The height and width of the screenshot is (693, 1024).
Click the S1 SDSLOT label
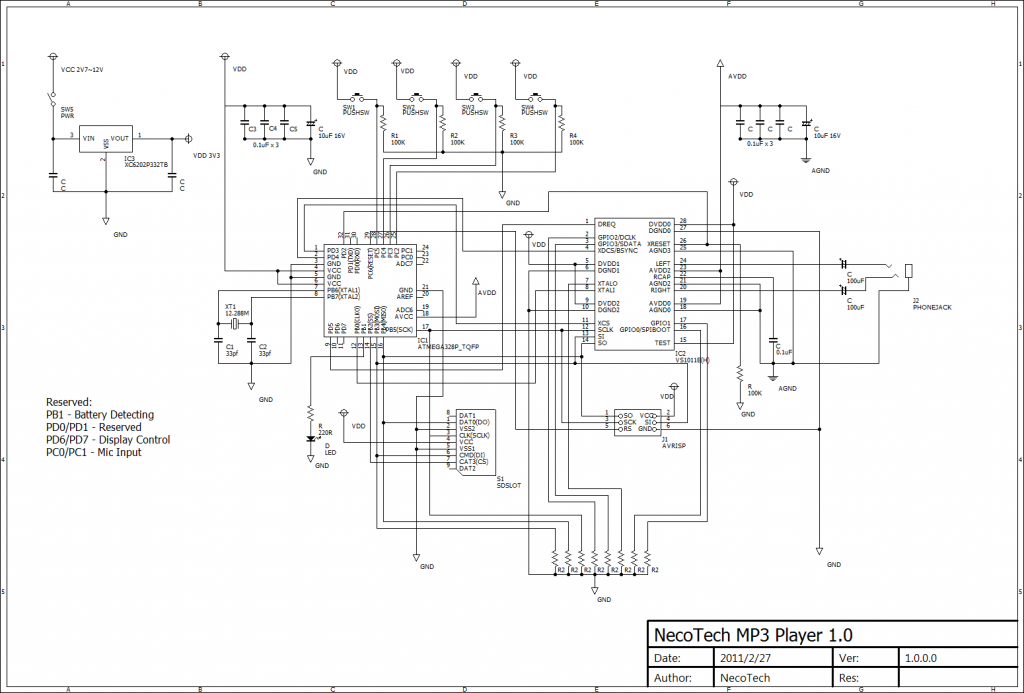click(x=509, y=483)
